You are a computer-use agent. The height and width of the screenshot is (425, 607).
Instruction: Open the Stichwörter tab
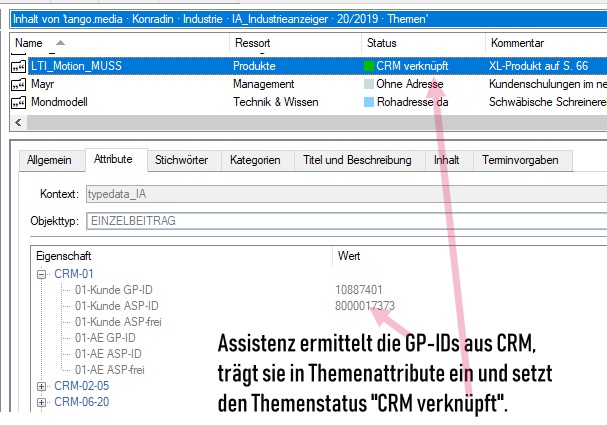181,161
